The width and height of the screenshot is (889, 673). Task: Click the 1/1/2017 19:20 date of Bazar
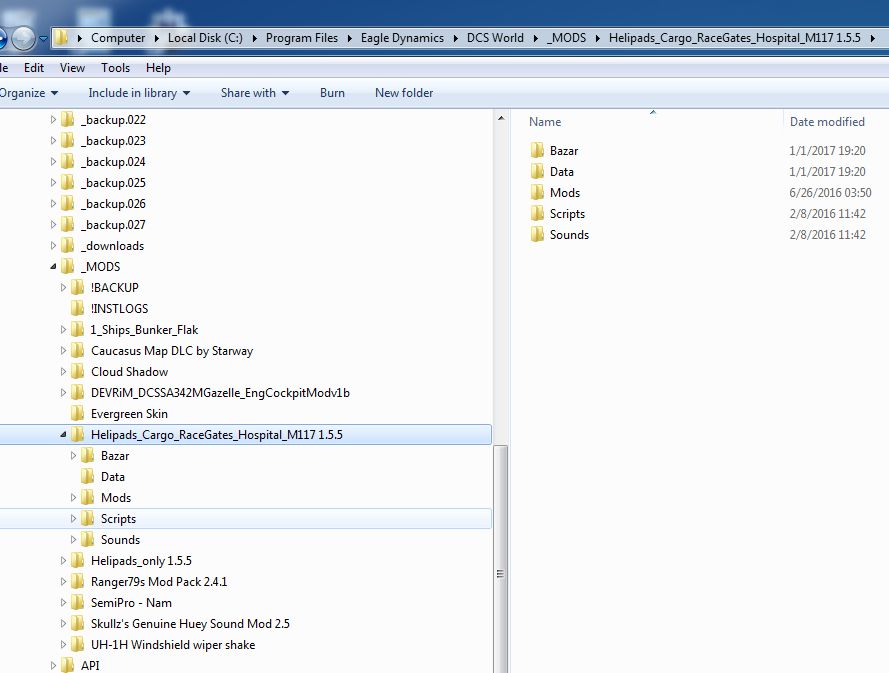pyautogui.click(x=827, y=150)
